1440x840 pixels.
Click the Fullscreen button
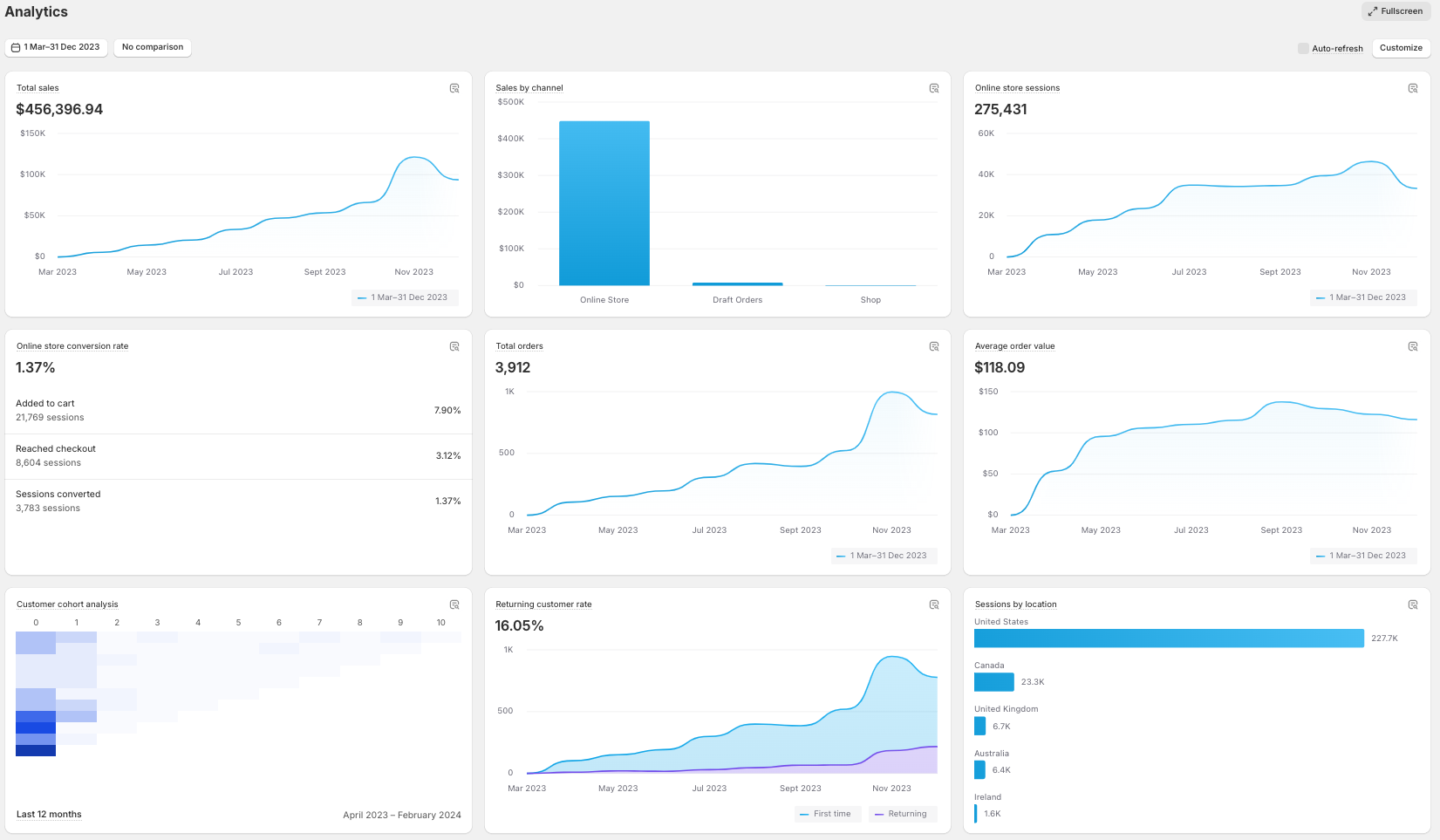click(1396, 11)
